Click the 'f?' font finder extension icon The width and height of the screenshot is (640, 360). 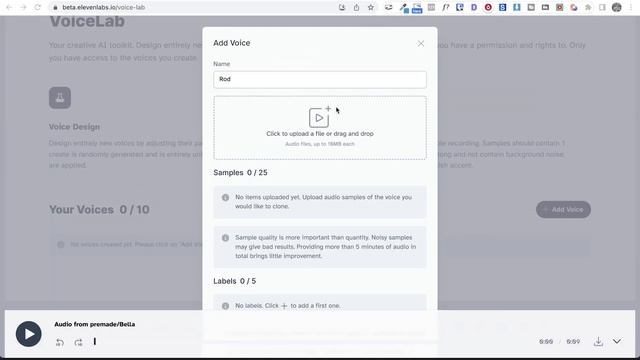point(446,7)
